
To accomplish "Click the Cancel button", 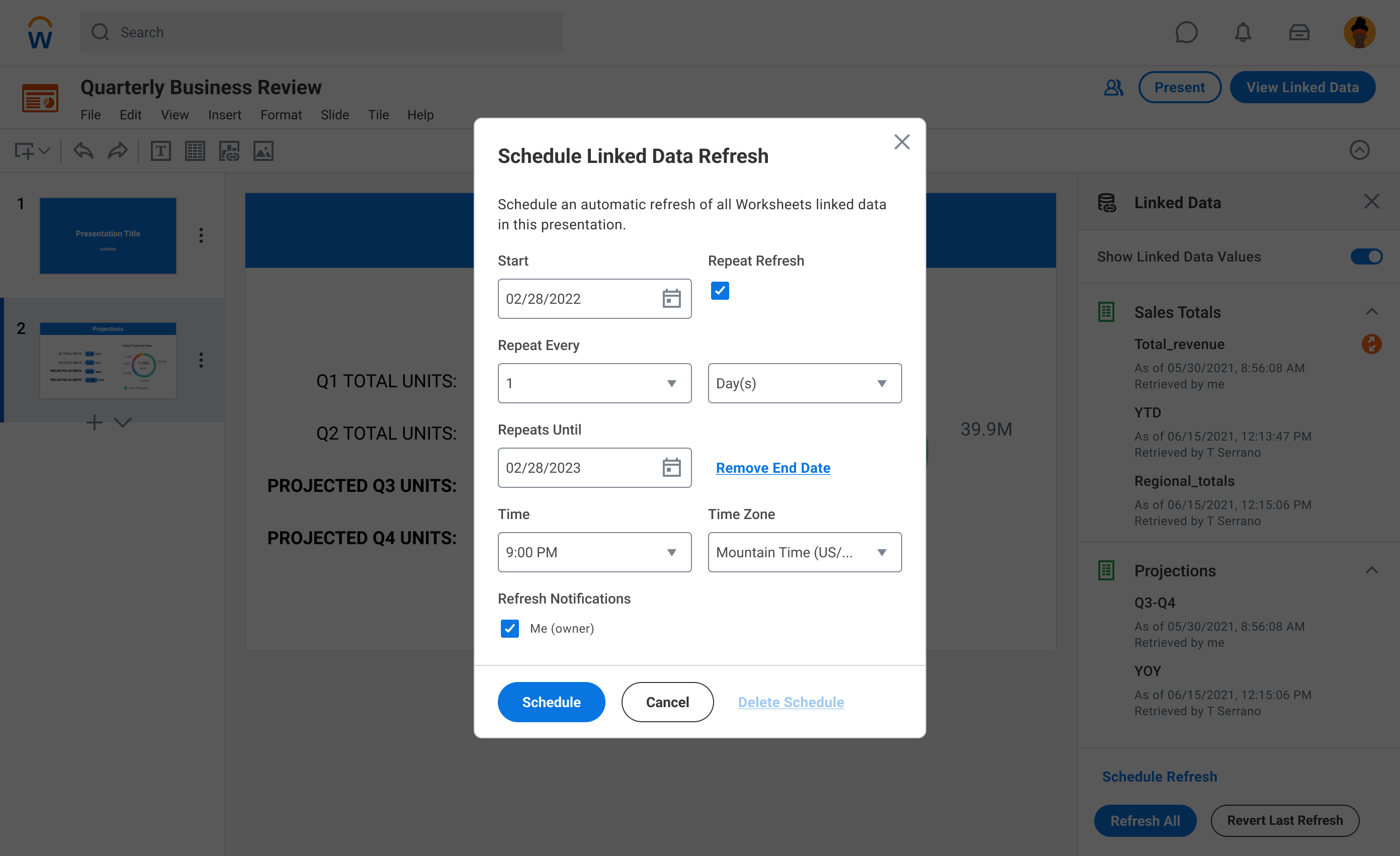I will point(667,702).
